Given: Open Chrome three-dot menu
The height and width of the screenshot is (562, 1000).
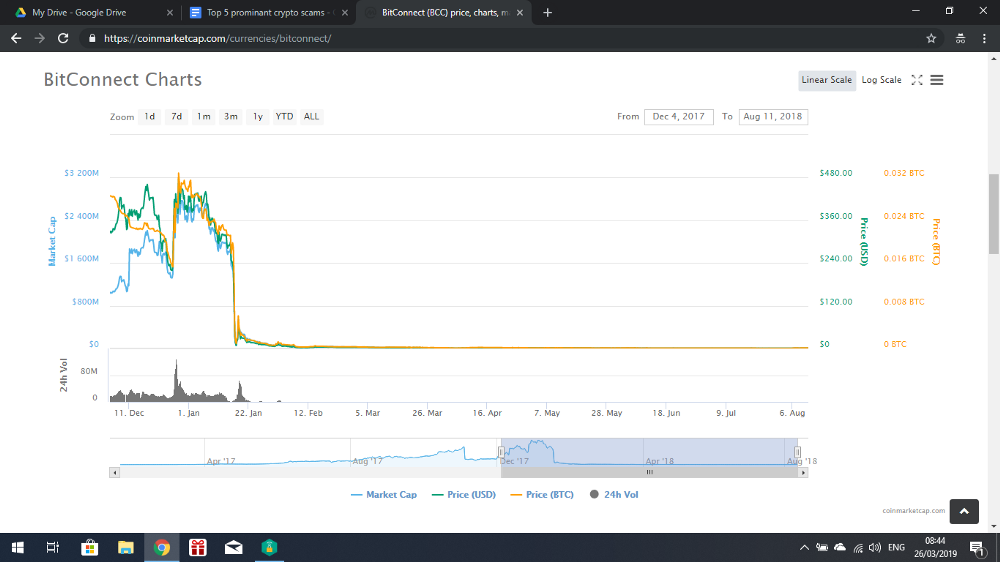Looking at the screenshot, I should [984, 38].
